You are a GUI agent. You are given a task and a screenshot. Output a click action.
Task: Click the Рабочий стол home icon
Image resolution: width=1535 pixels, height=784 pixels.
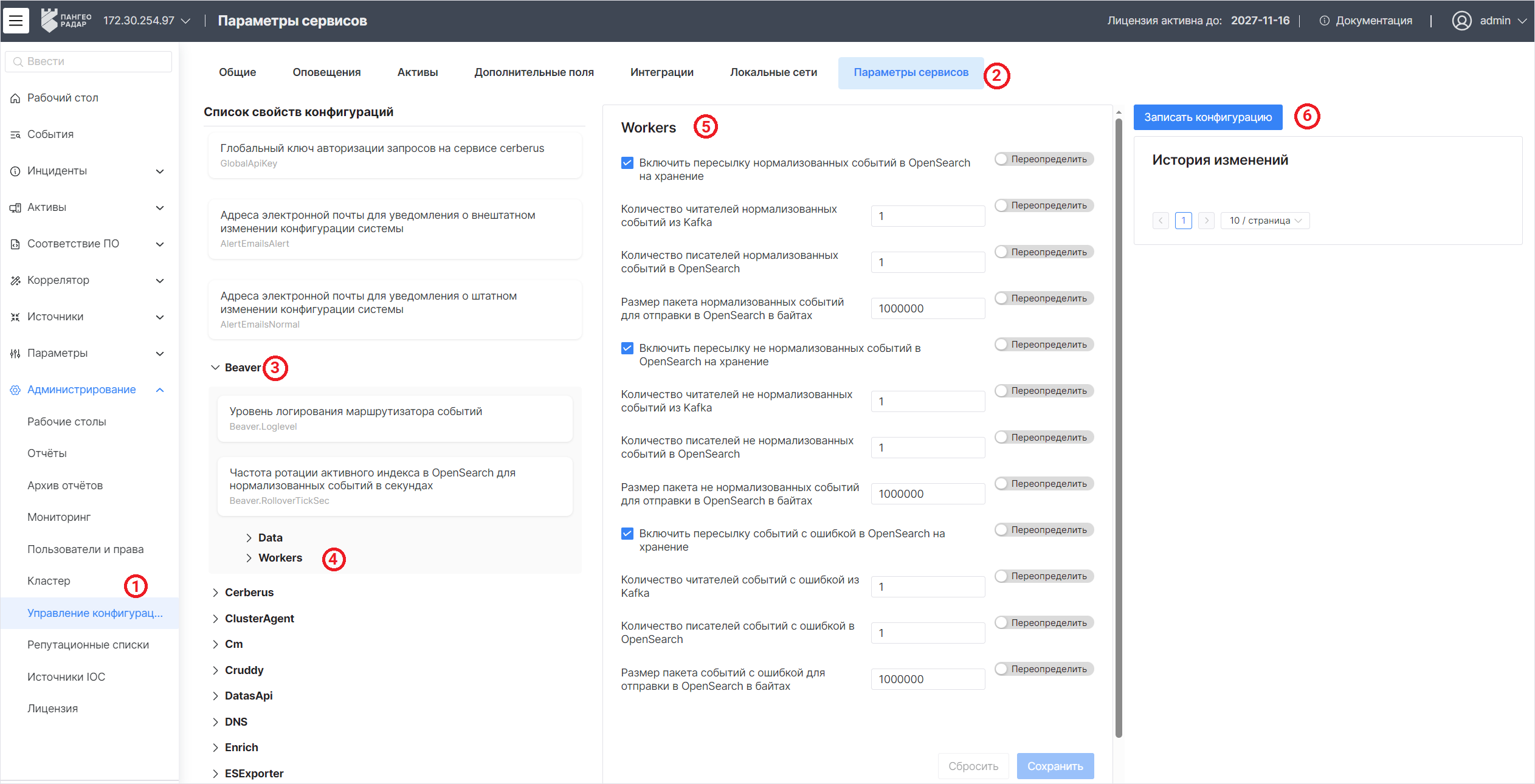pos(15,98)
